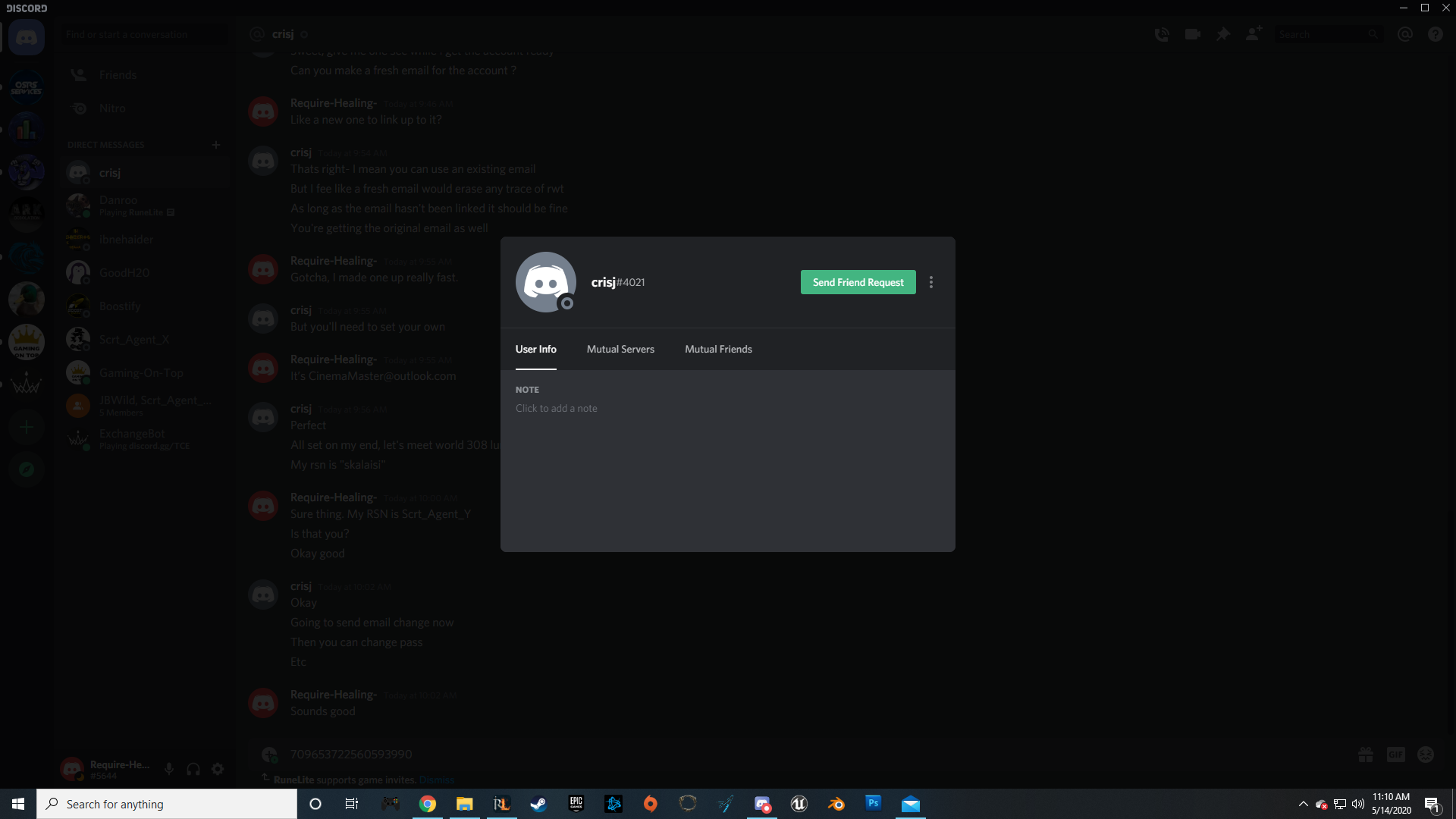This screenshot has width=1456, height=819.
Task: Click the three-dot more options menu
Action: 931,282
